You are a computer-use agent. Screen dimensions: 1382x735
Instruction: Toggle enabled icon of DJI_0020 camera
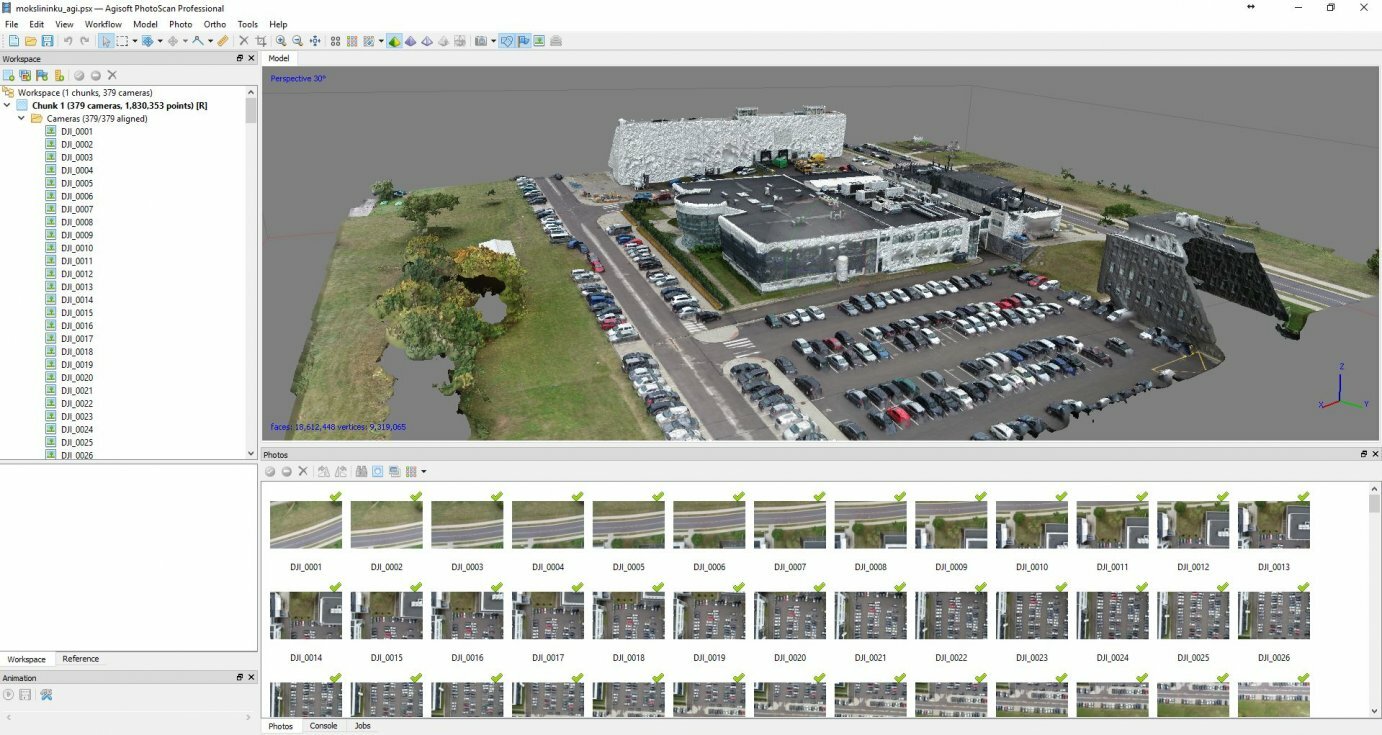click(x=50, y=378)
